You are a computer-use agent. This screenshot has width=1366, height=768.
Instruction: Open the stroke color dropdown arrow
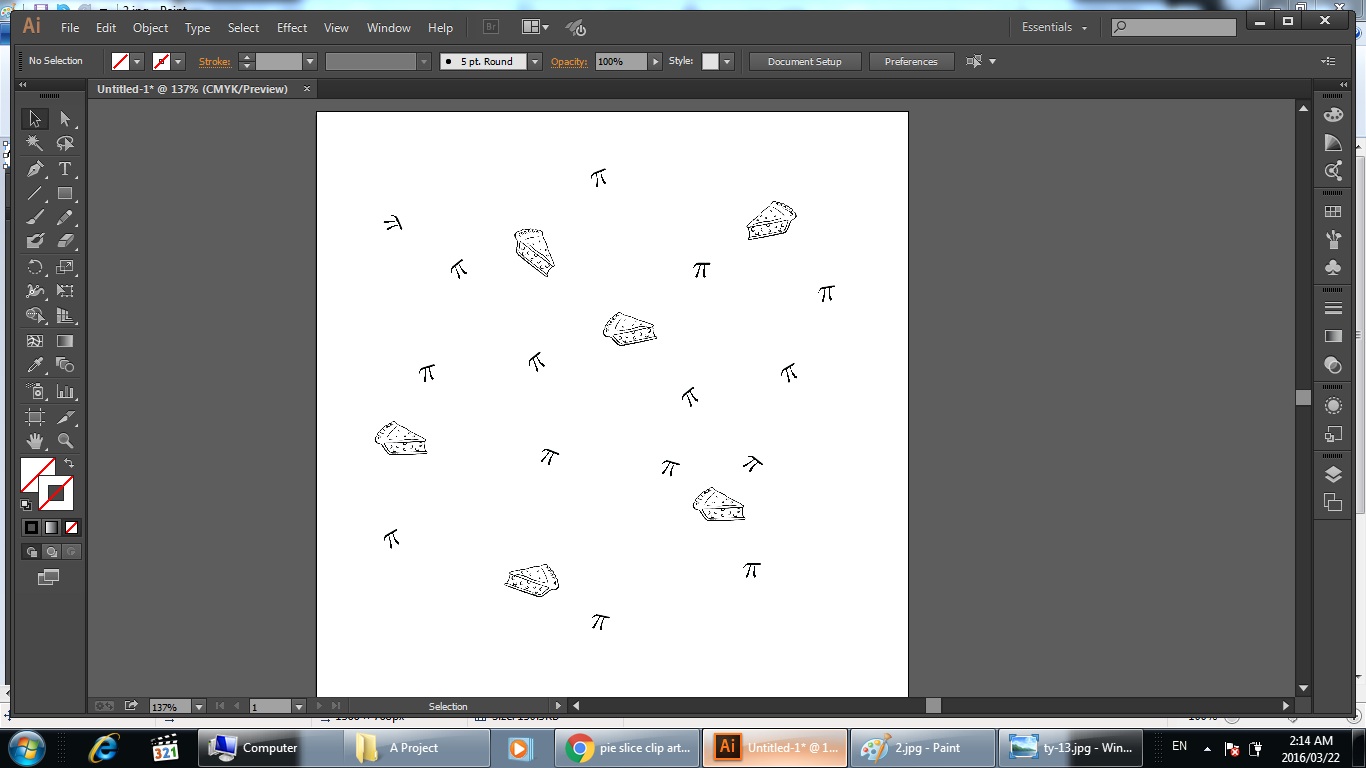tap(178, 62)
